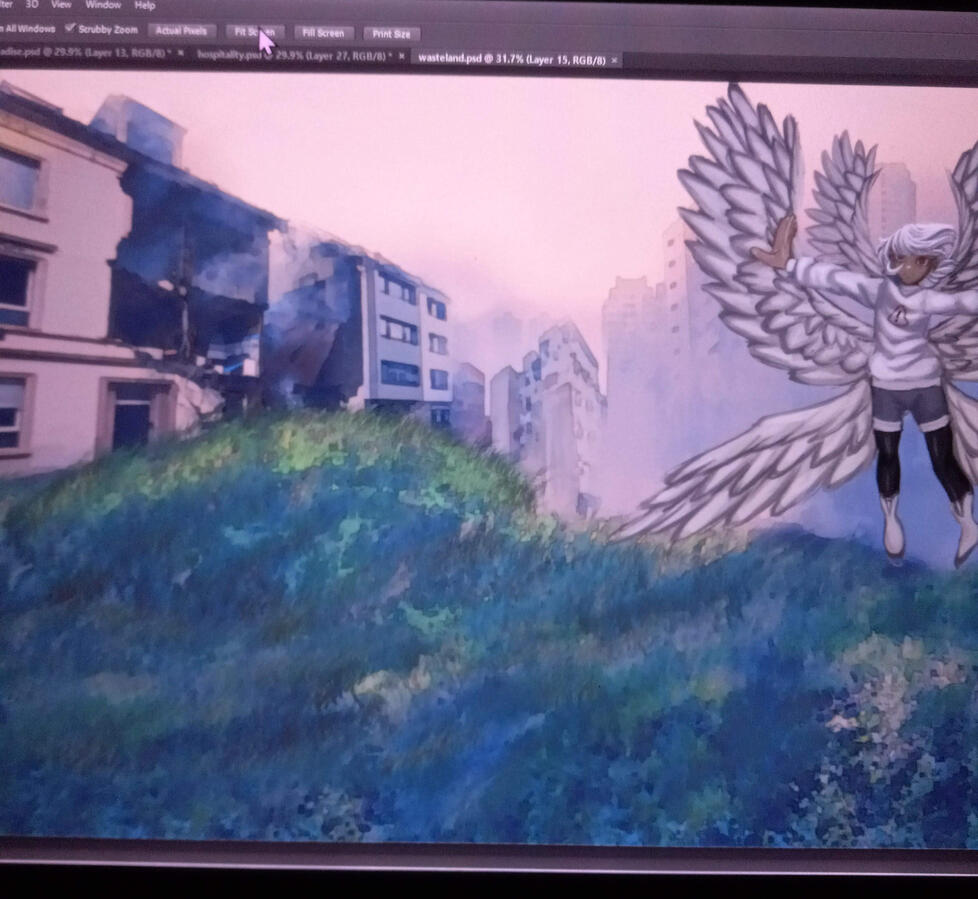
Task: Toggle the Scrubby Zoom checkbox
Action: coord(70,29)
